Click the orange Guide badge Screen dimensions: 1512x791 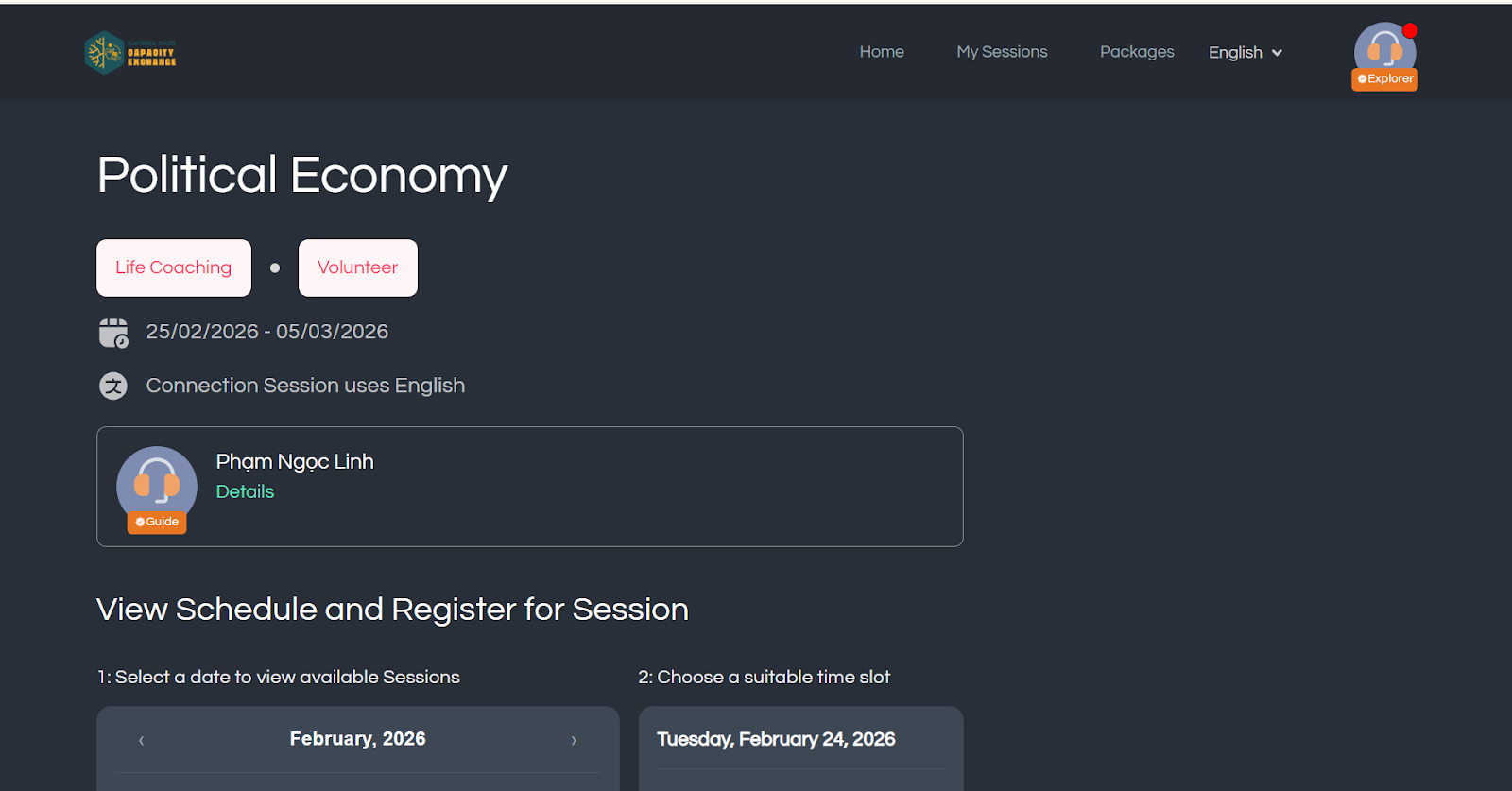157,522
